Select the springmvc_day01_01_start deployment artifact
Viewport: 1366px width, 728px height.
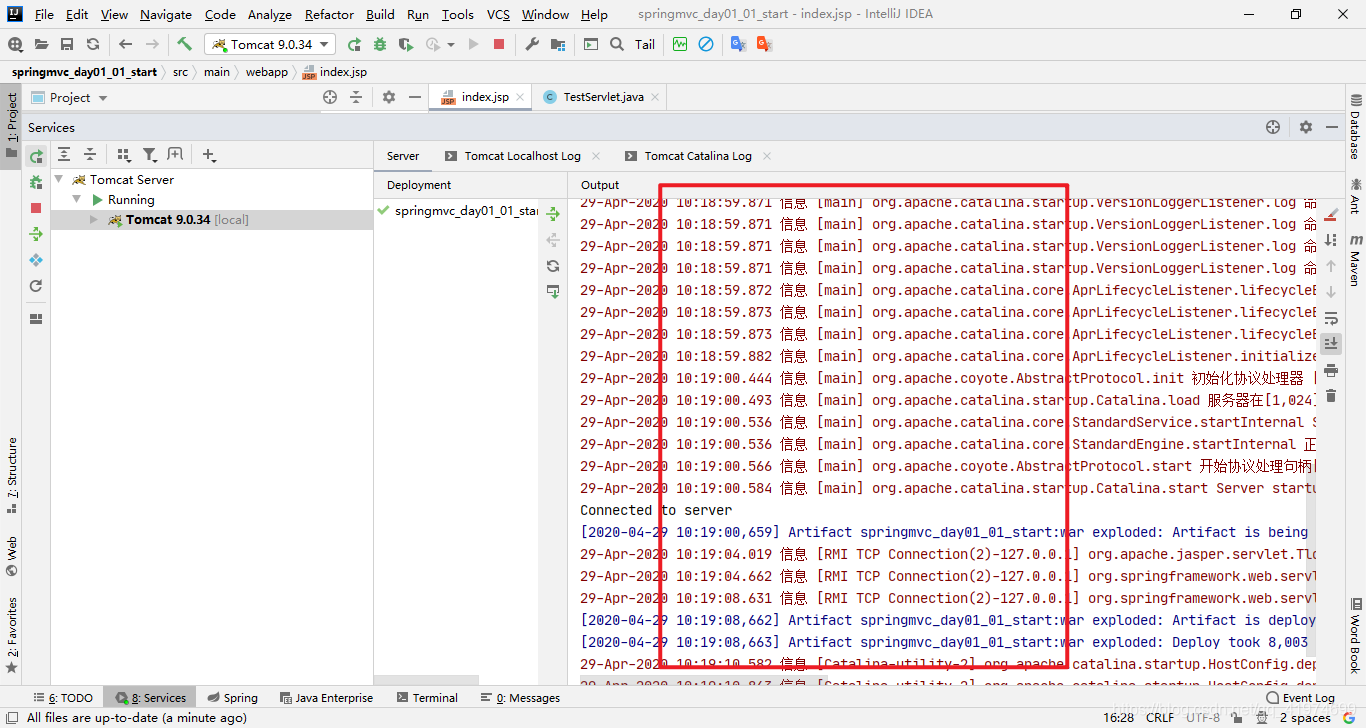pos(458,210)
